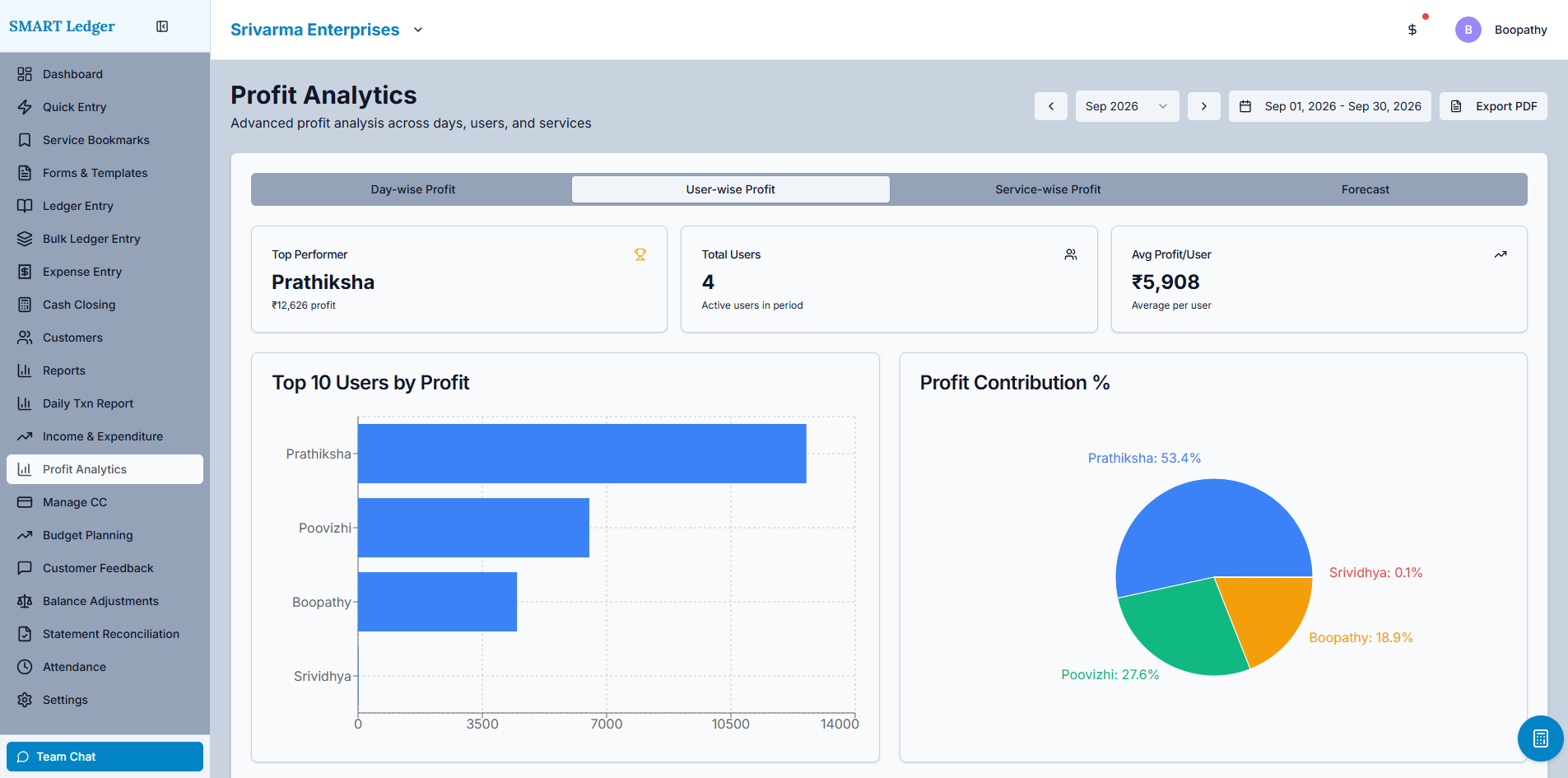
Task: Click the Balance Adjustments scale icon
Action: click(25, 601)
